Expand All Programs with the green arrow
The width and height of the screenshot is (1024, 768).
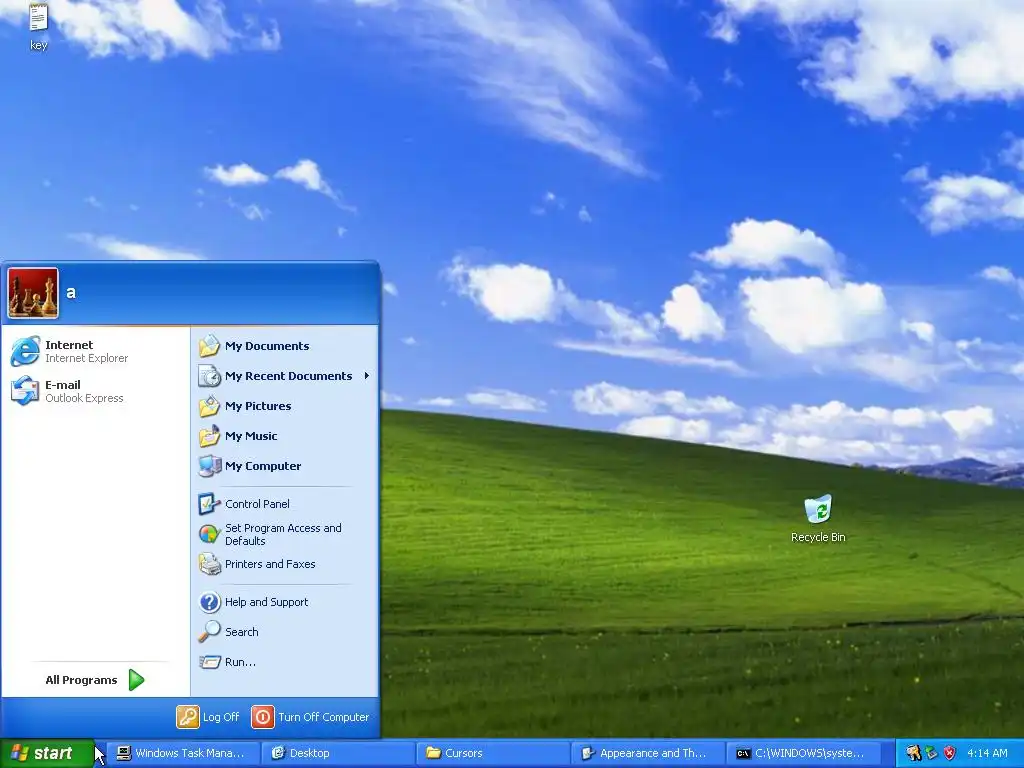point(136,680)
